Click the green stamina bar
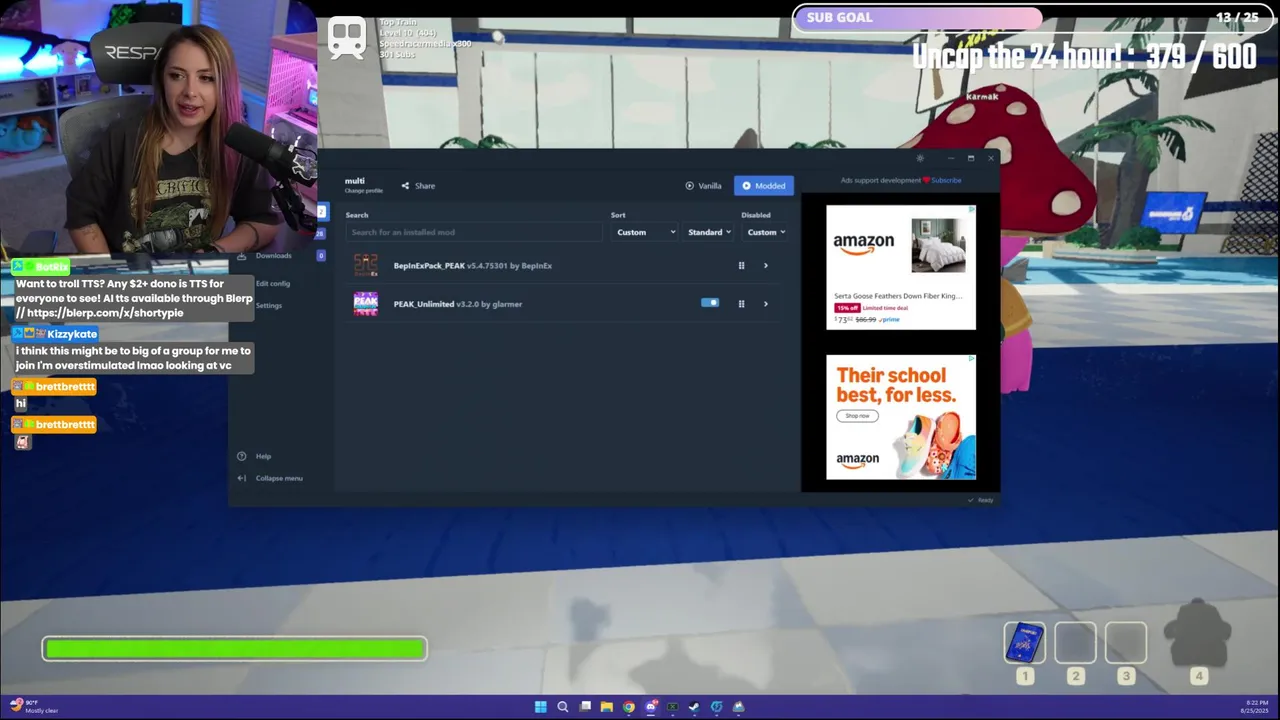 pyautogui.click(x=235, y=649)
